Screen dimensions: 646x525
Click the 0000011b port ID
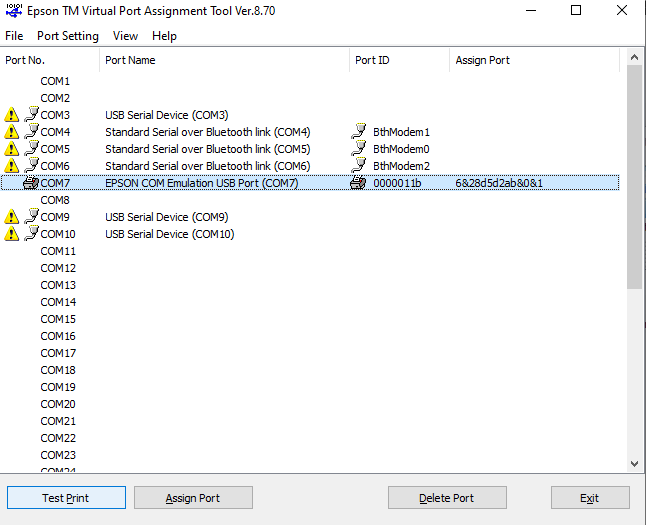[x=397, y=183]
